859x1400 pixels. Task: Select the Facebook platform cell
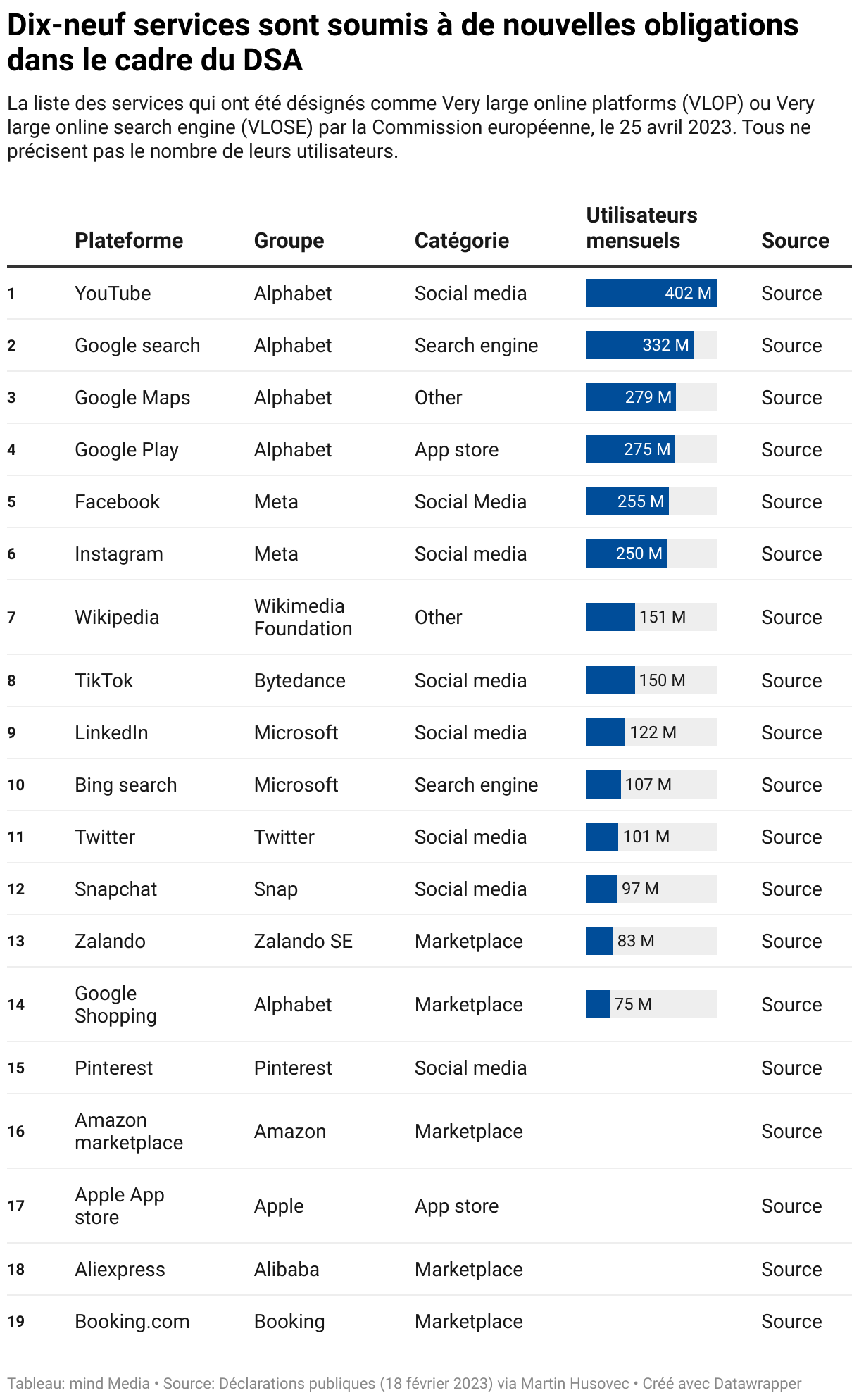[x=118, y=501]
